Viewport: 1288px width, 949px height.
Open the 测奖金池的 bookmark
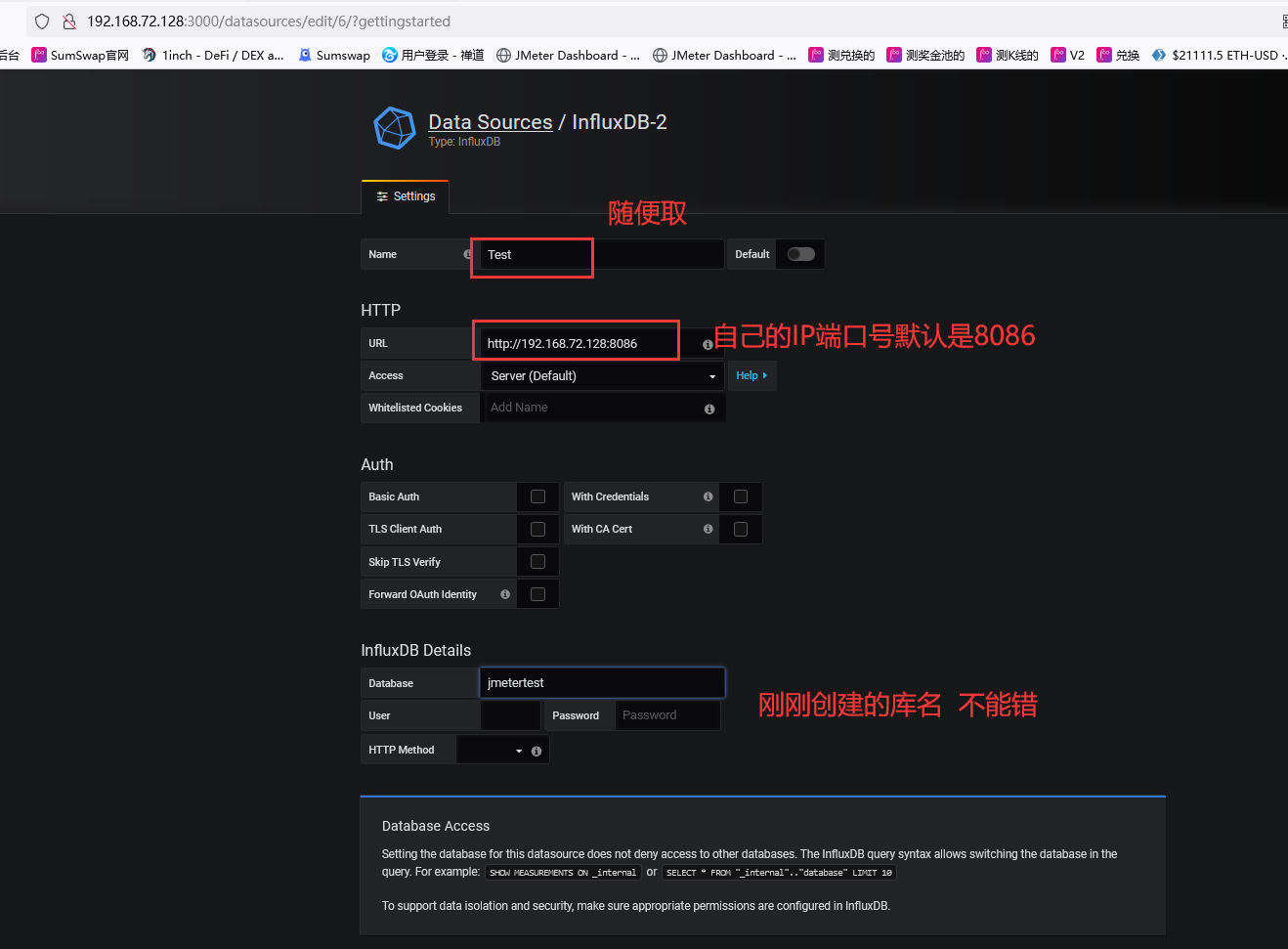(925, 55)
